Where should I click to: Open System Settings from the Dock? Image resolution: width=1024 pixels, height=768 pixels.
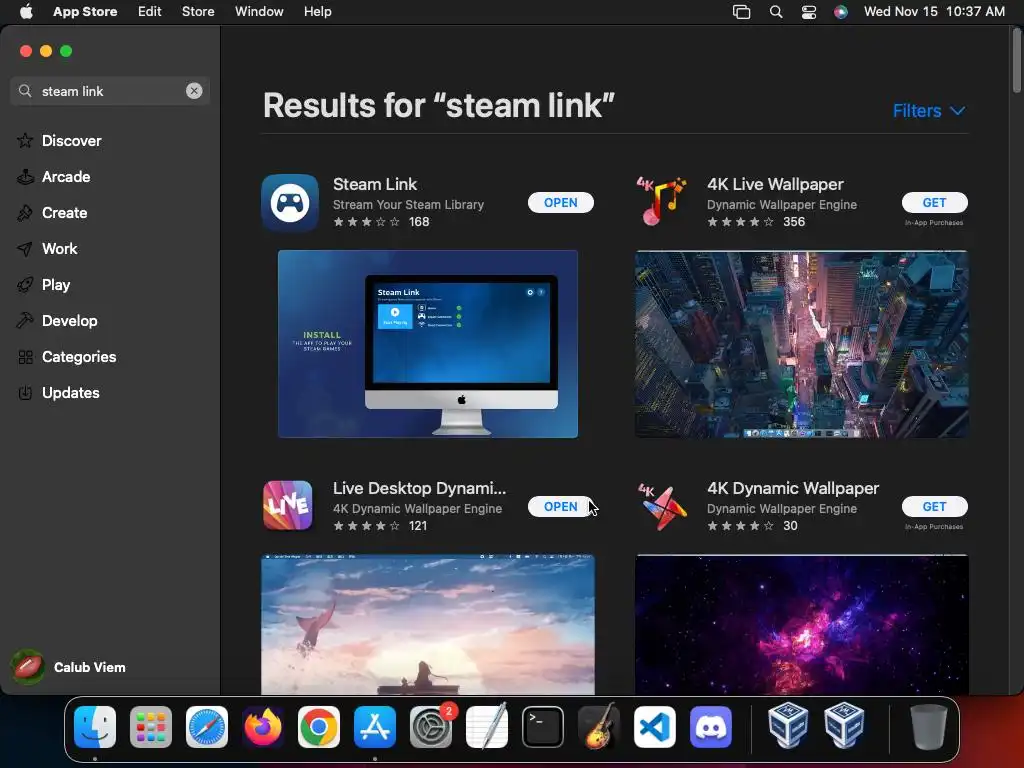coord(431,727)
